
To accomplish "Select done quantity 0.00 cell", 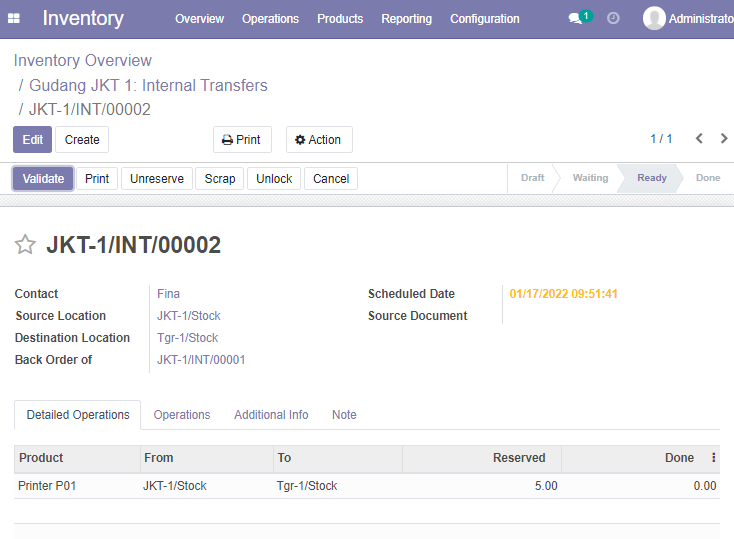I will pyautogui.click(x=640, y=486).
